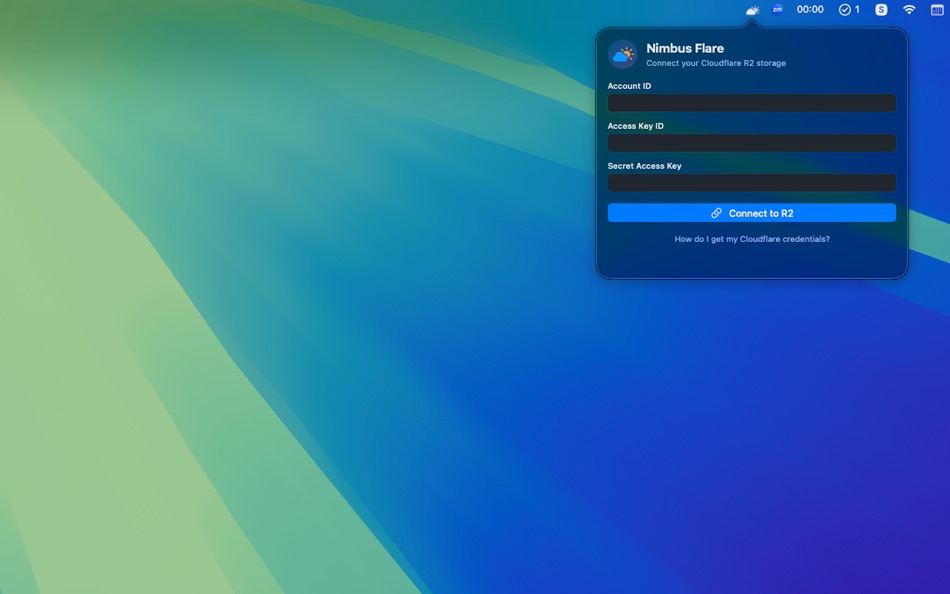Click the Wi-Fi icon in the menu bar
The width and height of the screenshot is (950, 594).
(x=908, y=9)
